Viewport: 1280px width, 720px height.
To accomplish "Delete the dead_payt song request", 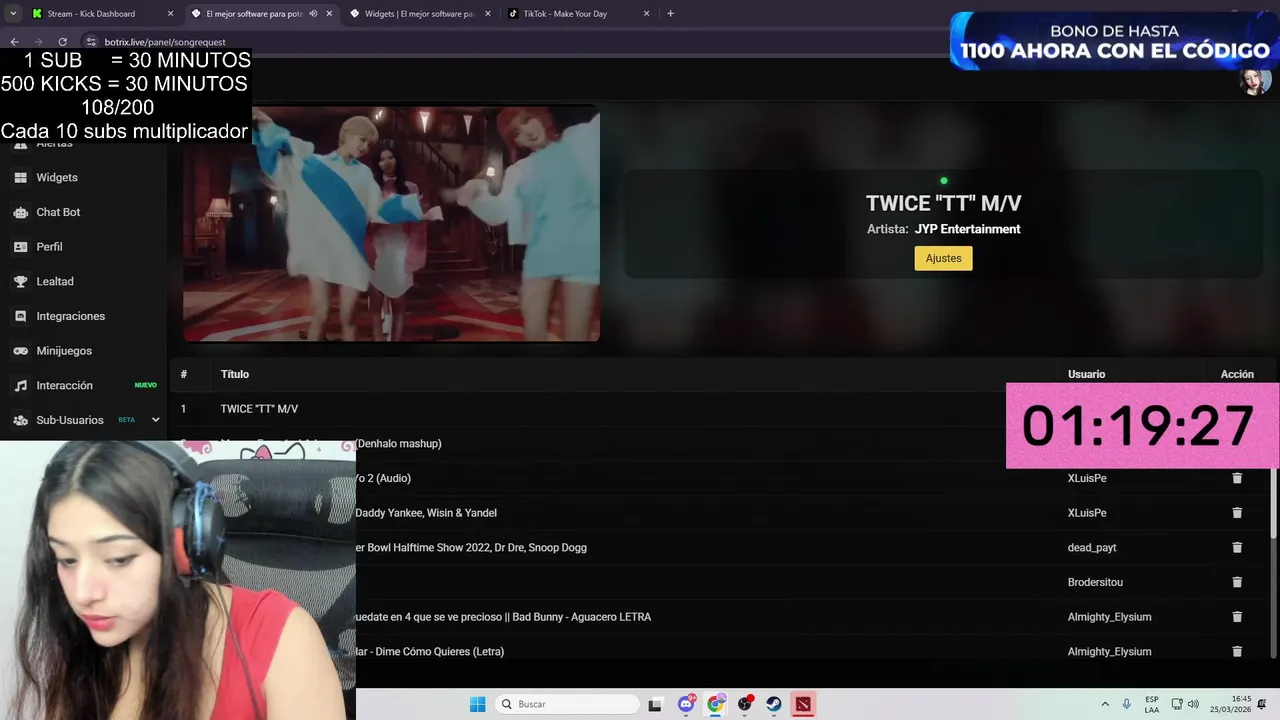I will coord(1237,548).
